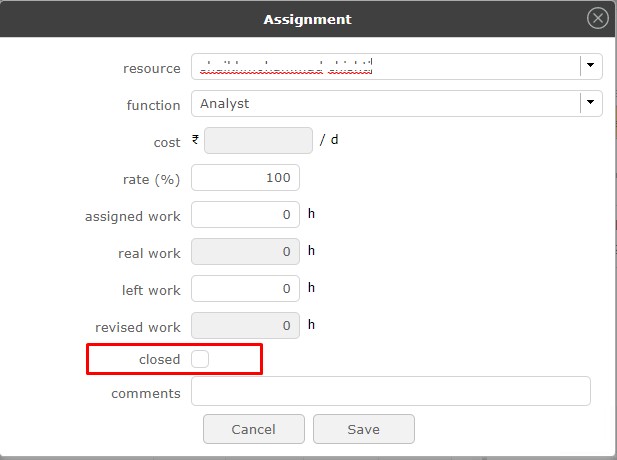617x460 pixels.
Task: Select the function field showing Analyst
Action: point(385,103)
